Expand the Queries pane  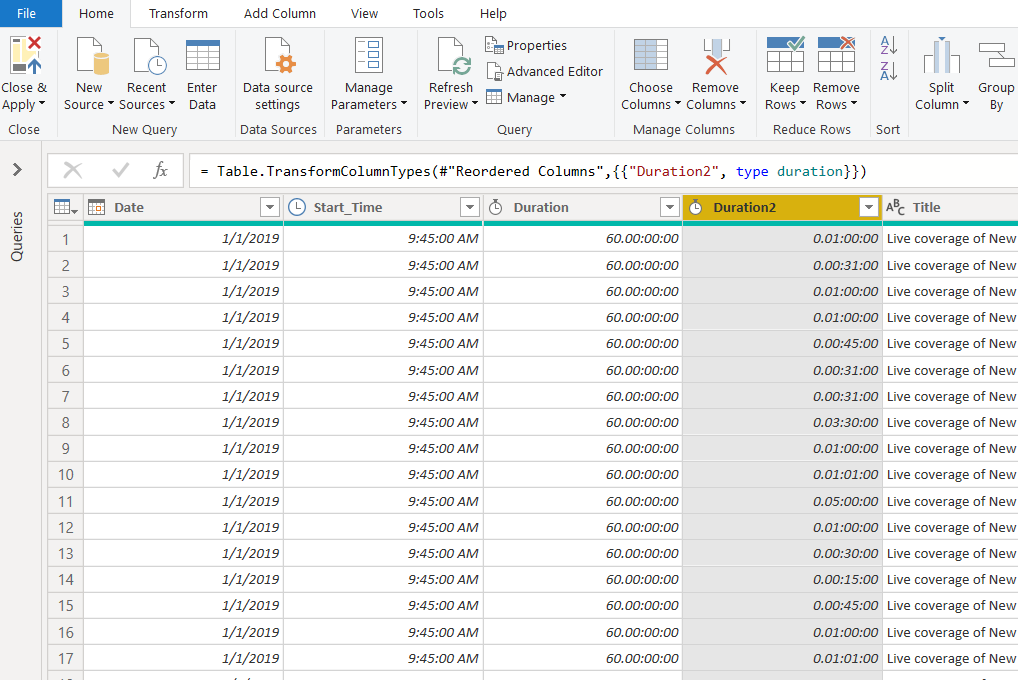point(17,170)
